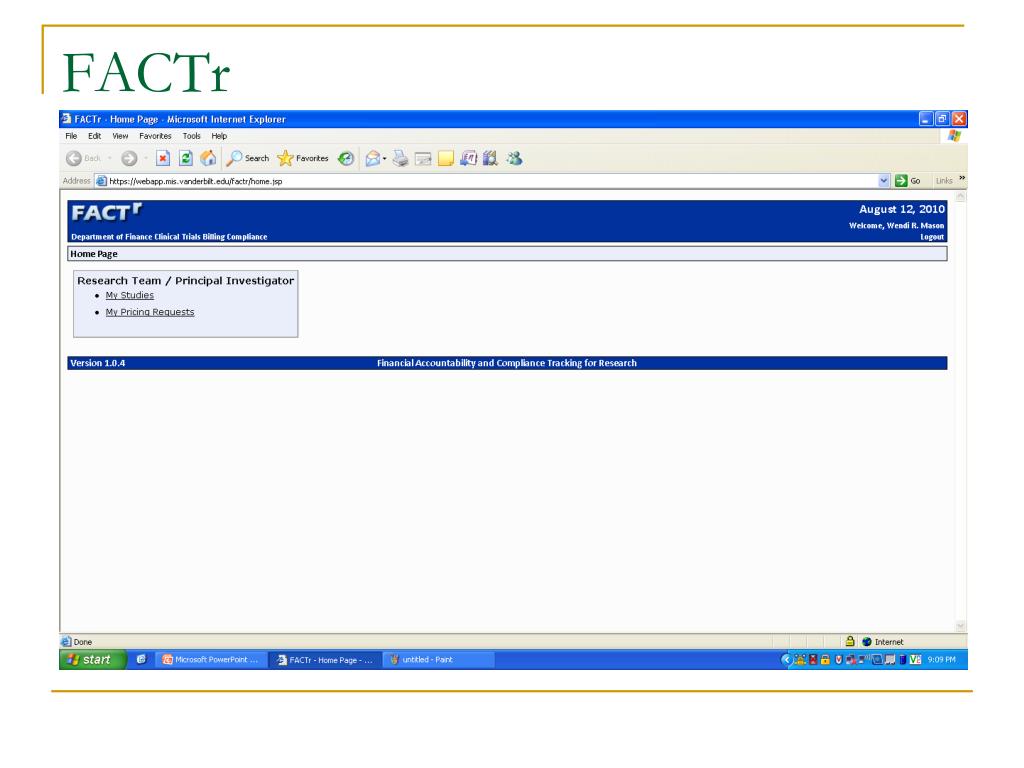Refresh the page with the green arrows icon

point(185,158)
